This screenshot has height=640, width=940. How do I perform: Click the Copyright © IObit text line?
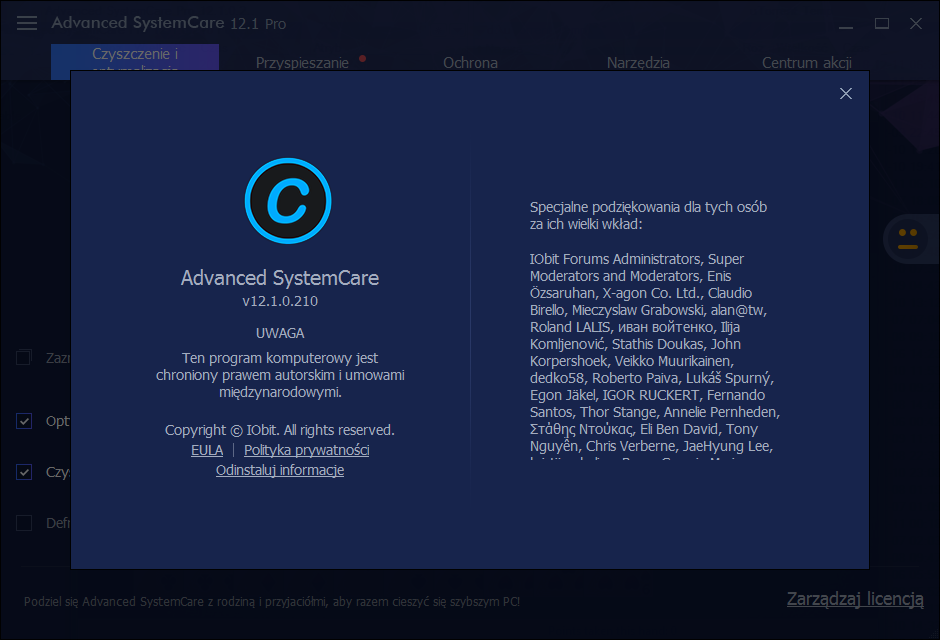(x=280, y=430)
